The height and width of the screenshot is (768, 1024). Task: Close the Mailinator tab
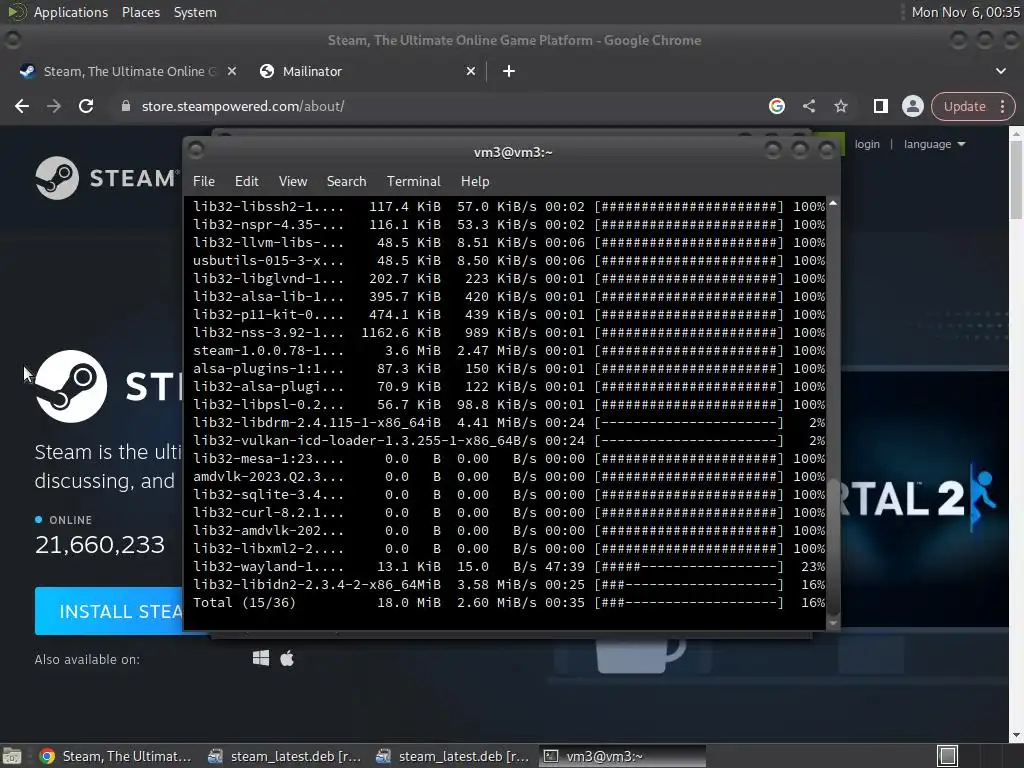(x=470, y=71)
